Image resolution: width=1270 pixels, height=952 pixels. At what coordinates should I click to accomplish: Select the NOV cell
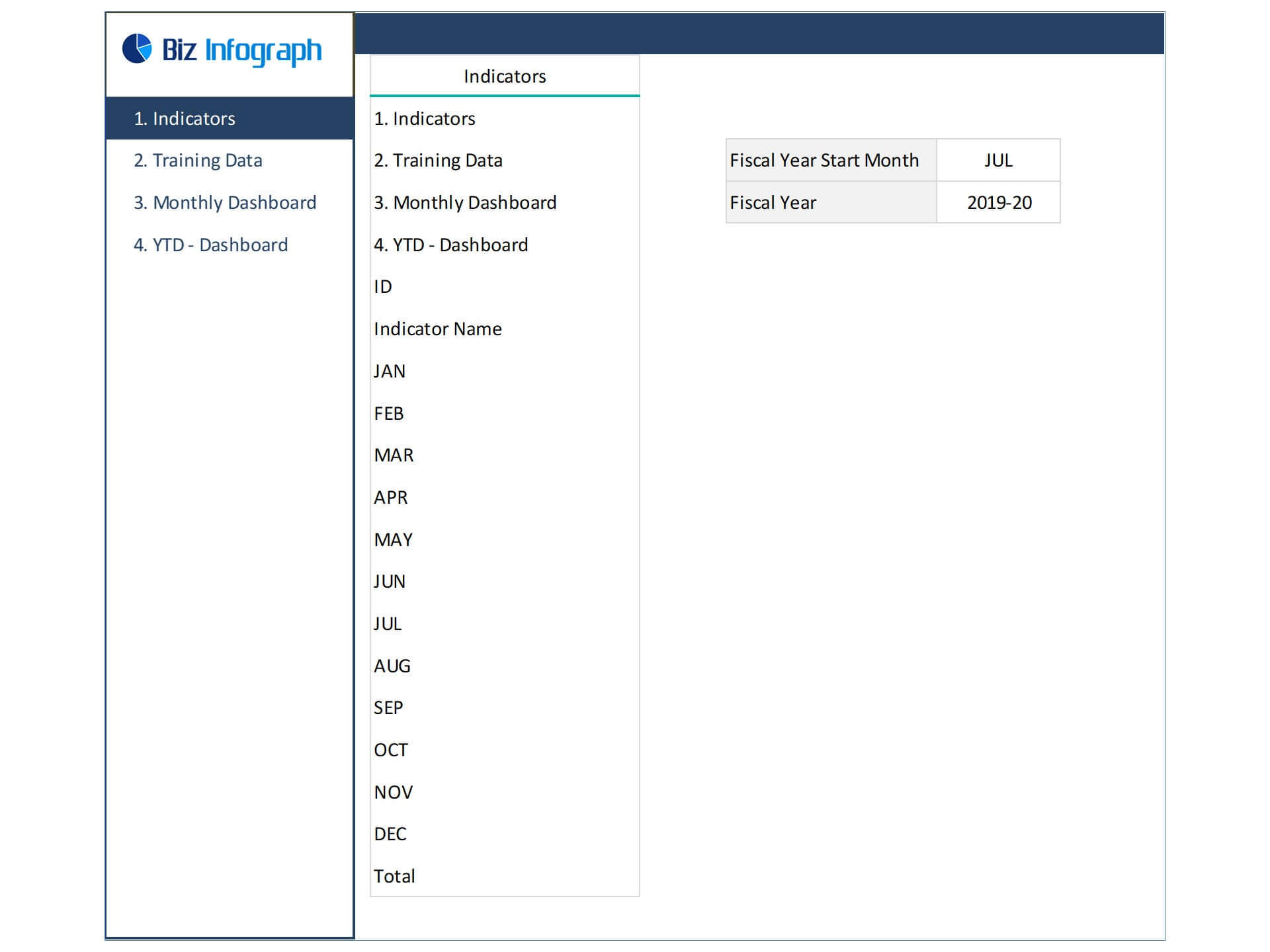(x=505, y=792)
